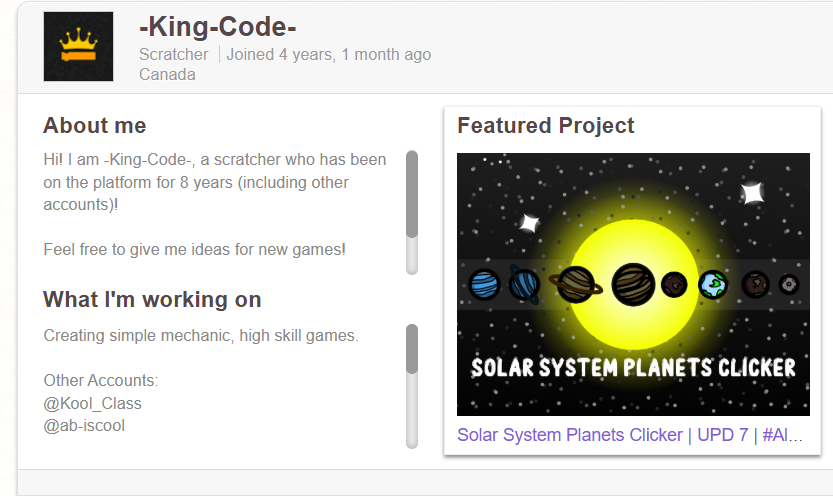Viewport: 833px width, 496px height.
Task: Open the 'Solar System Planets Clicker | UPD 7' link
Action: click(630, 435)
